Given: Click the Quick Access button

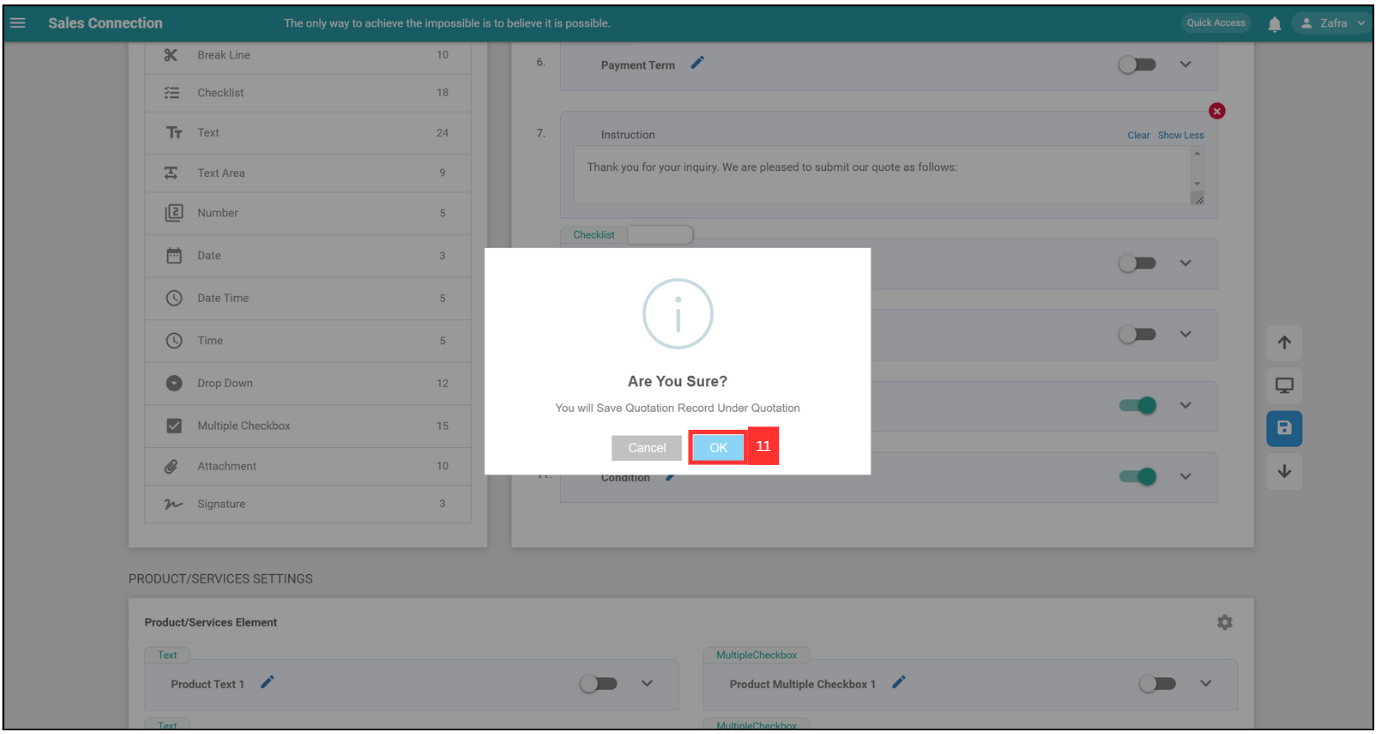Looking at the screenshot, I should [1216, 23].
